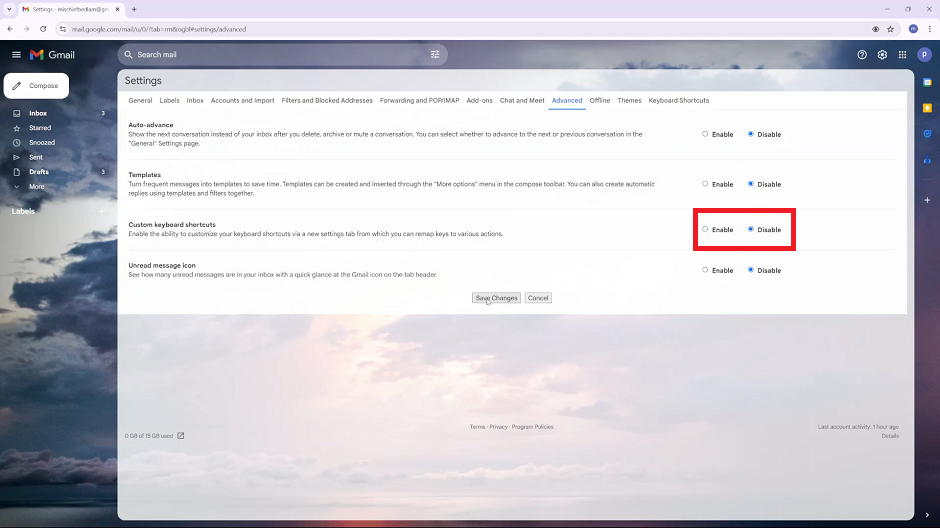The height and width of the screenshot is (528, 940).
Task: Open the Privacy link
Action: 498,427
